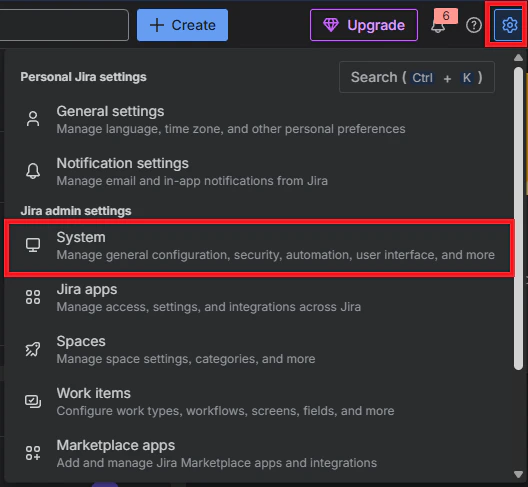528x487 pixels.
Task: Click 'Manage access, settings, and integrations' text
Action: [209, 307]
